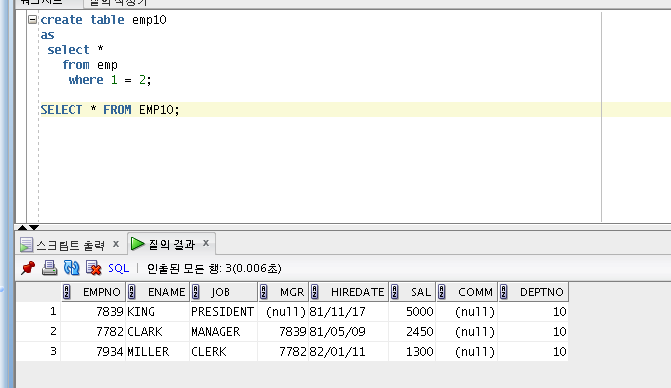Sort by ENAME column sort icon
Screen dimensions: 671x388
point(131,292)
